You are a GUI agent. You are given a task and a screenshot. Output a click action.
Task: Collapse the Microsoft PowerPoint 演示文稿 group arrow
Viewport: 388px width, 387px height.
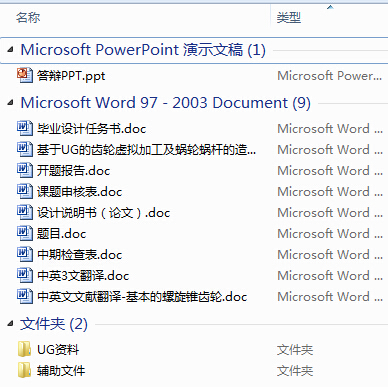11,50
